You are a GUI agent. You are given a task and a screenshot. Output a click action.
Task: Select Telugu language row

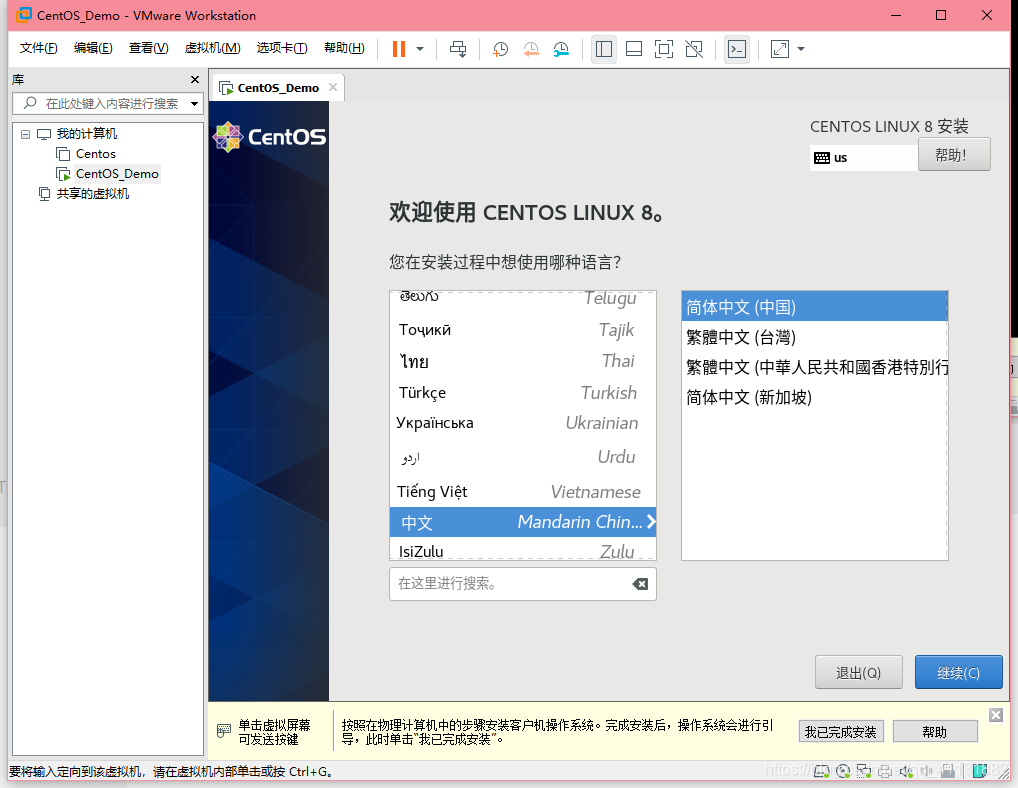pyautogui.click(x=523, y=298)
